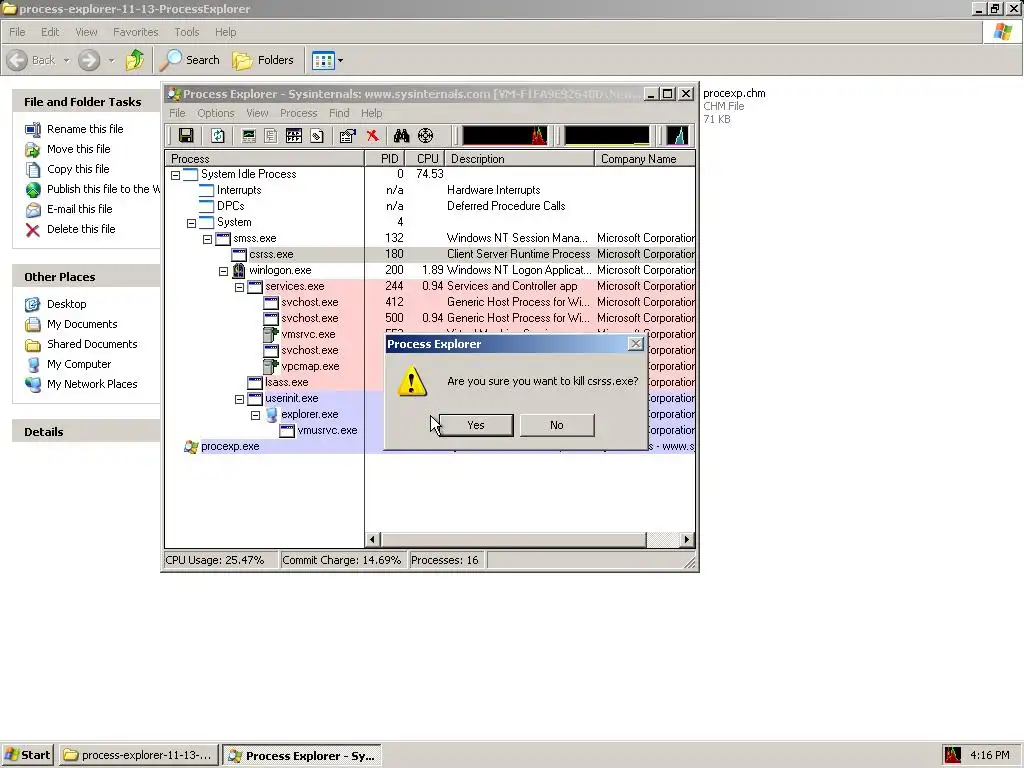Click horizontal scrollbar left arrow
The width and height of the screenshot is (1024, 768).
click(x=373, y=539)
